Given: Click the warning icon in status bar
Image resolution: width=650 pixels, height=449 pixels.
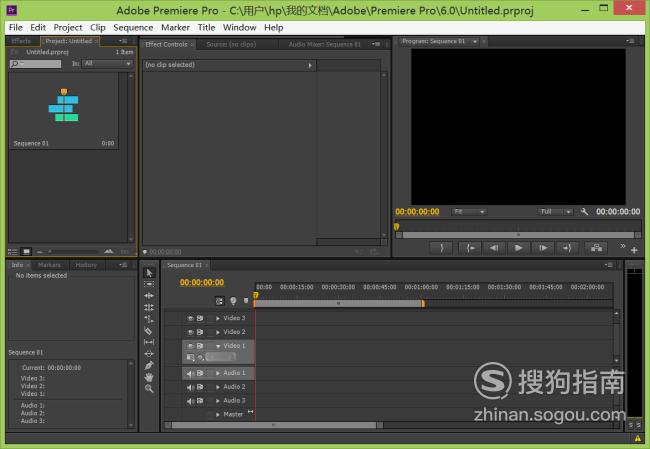Looking at the screenshot, I should point(638,438).
